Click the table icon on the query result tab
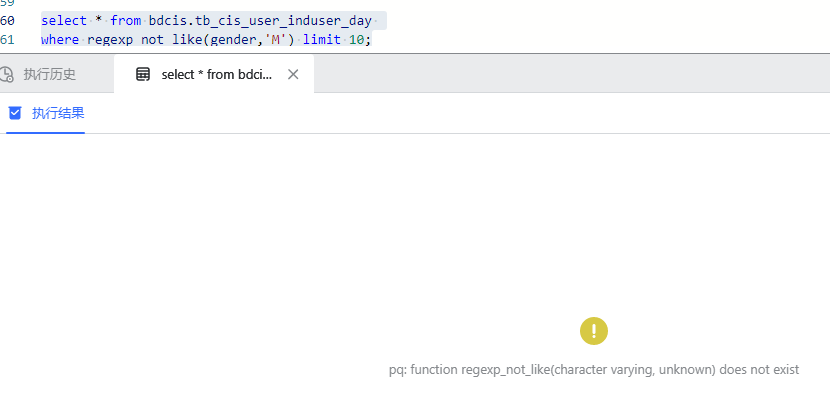 tap(143, 75)
